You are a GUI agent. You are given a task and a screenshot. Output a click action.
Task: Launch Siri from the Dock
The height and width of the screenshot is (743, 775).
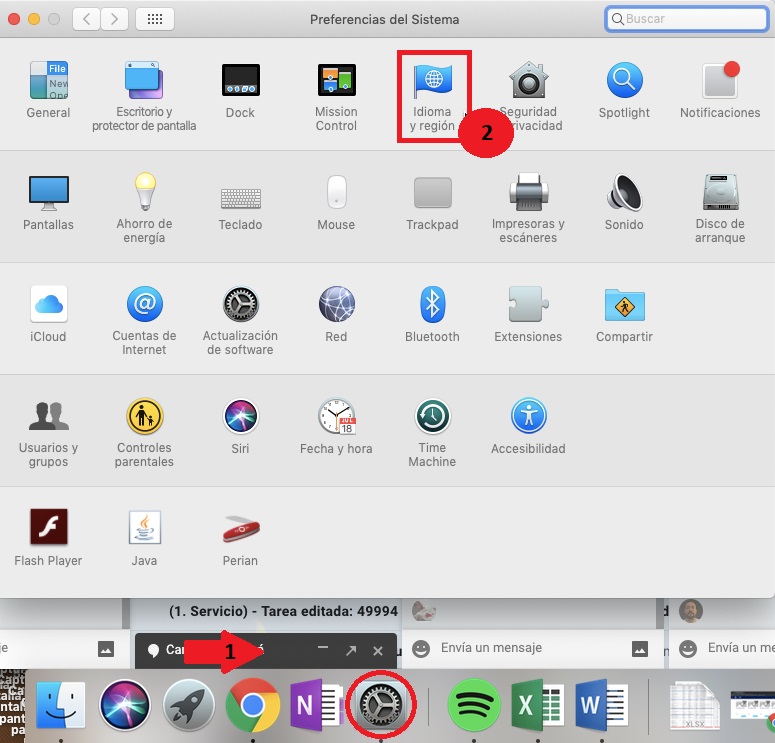[125, 705]
